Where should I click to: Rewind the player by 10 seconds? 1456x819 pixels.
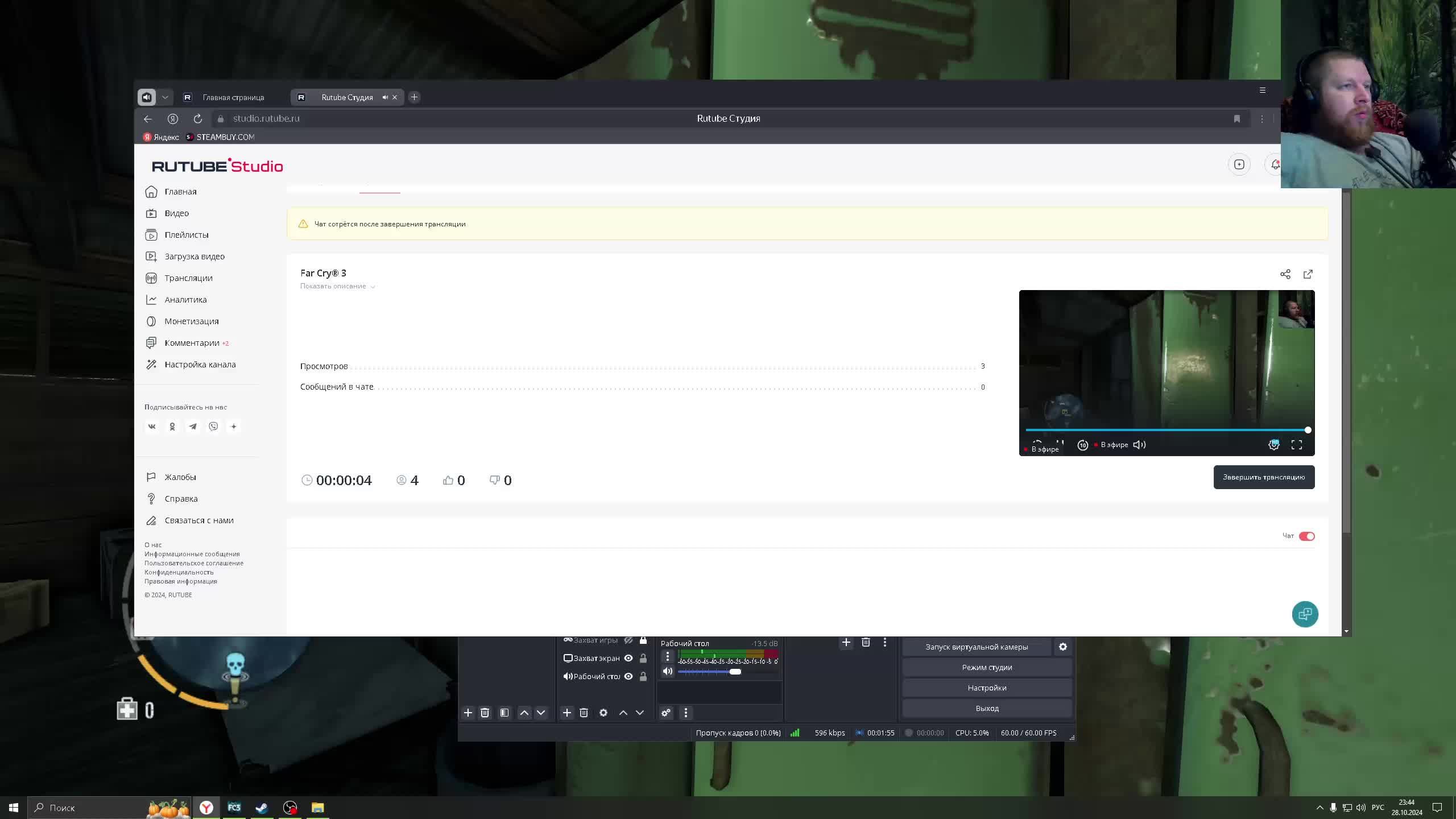(x=1083, y=445)
